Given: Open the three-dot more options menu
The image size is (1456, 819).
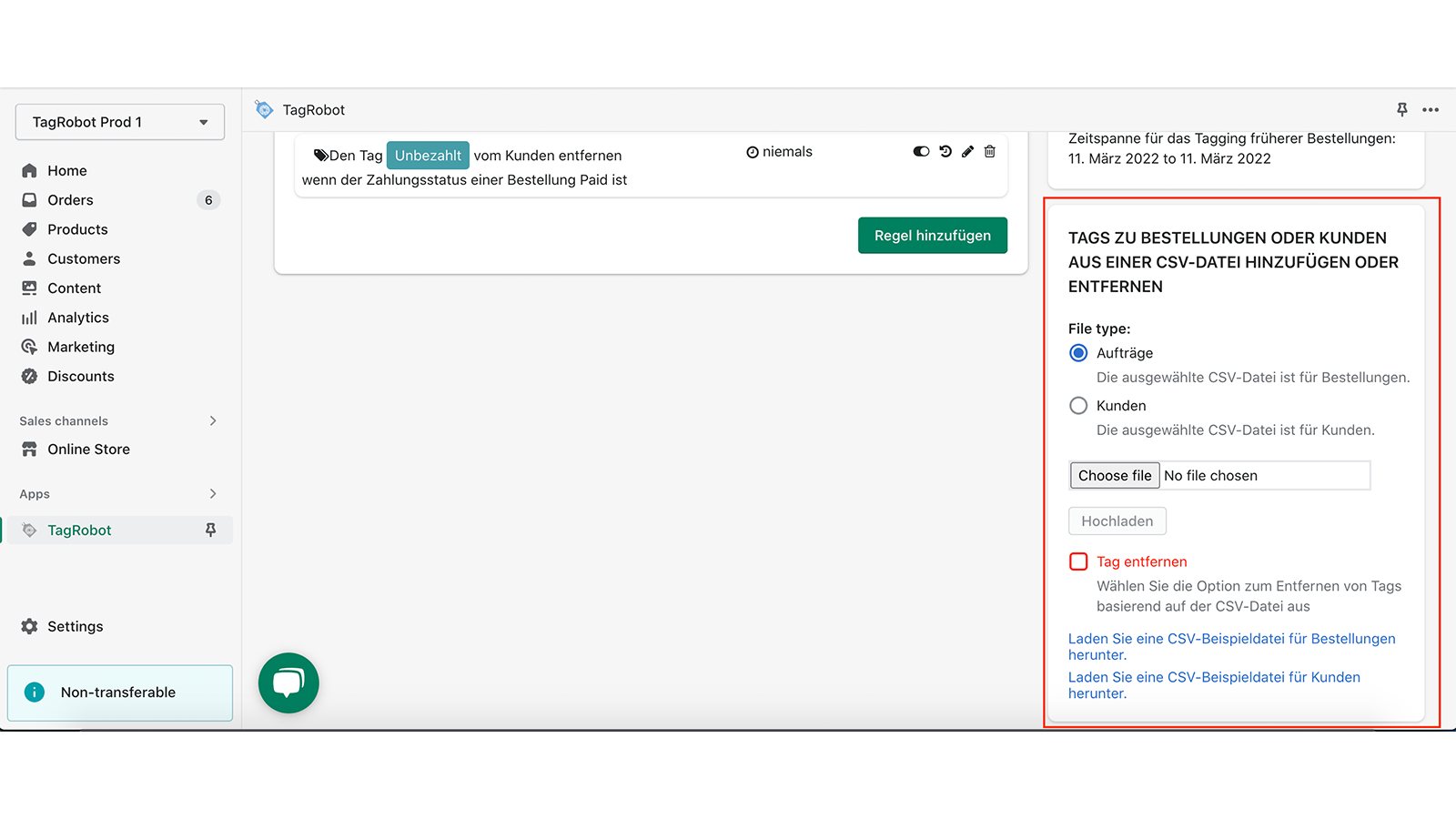Looking at the screenshot, I should click(1431, 109).
